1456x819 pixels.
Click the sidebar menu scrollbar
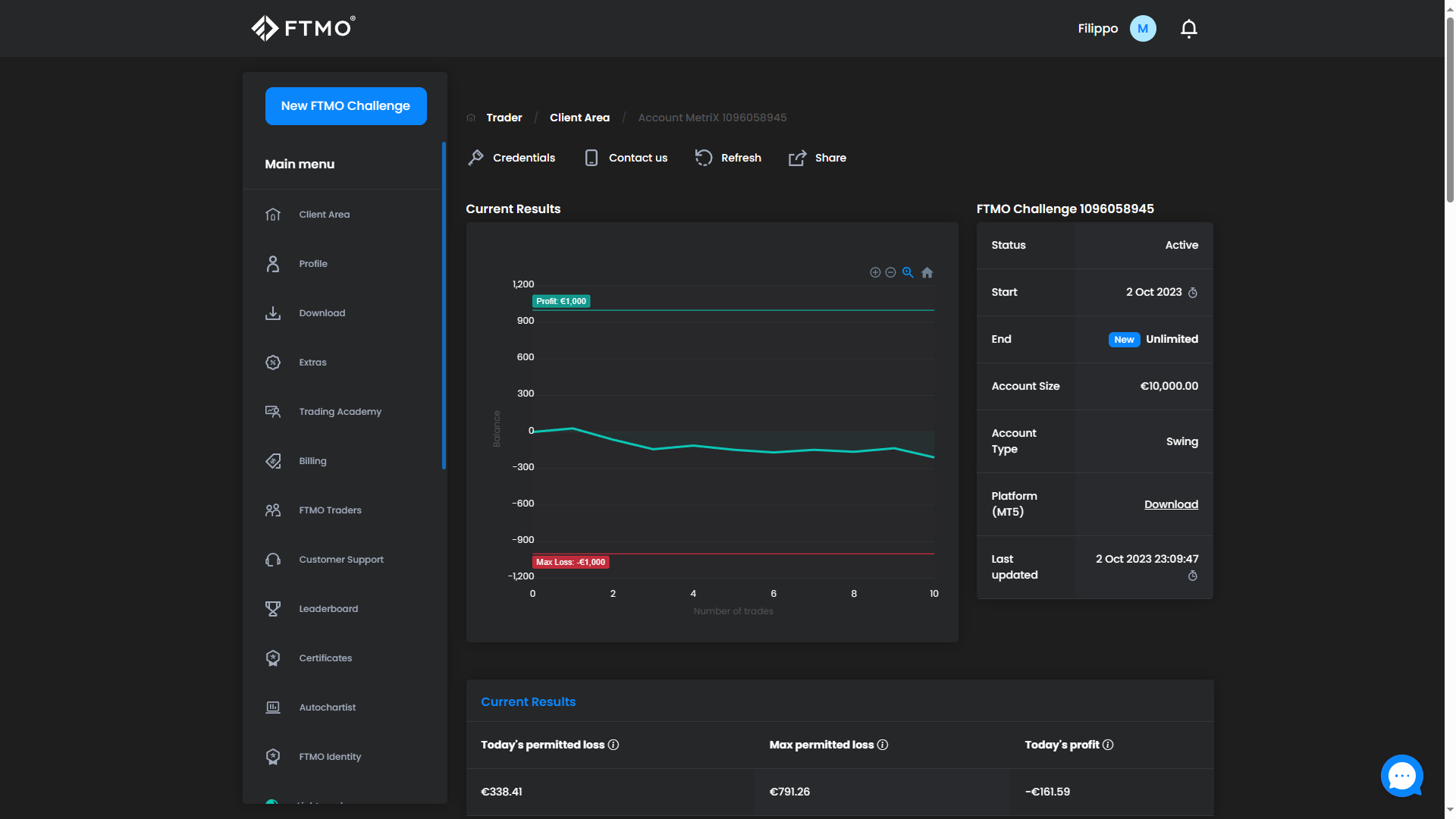tap(444, 306)
